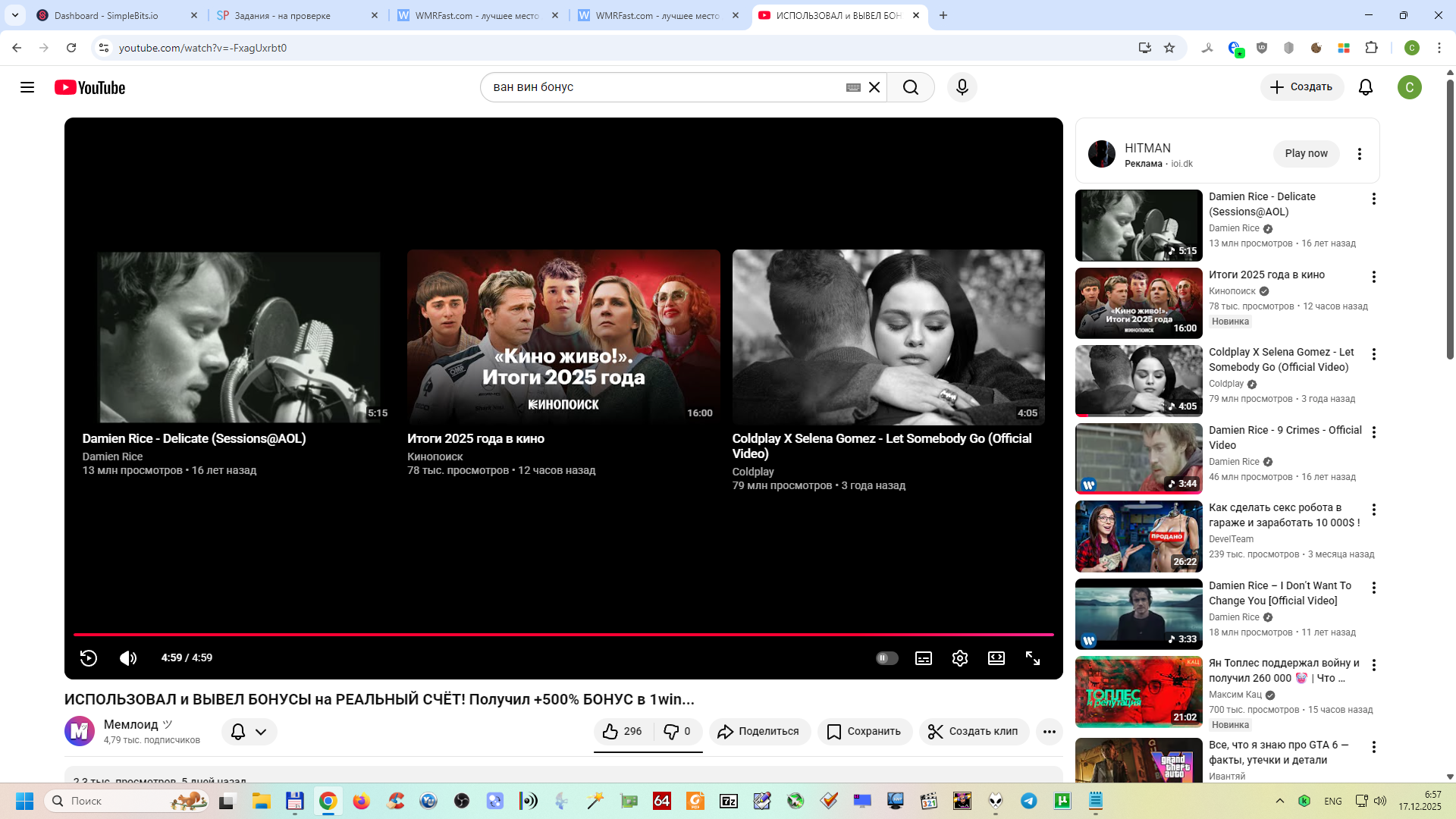Open options for the HITMAN ad
The image size is (1456, 819).
point(1360,154)
